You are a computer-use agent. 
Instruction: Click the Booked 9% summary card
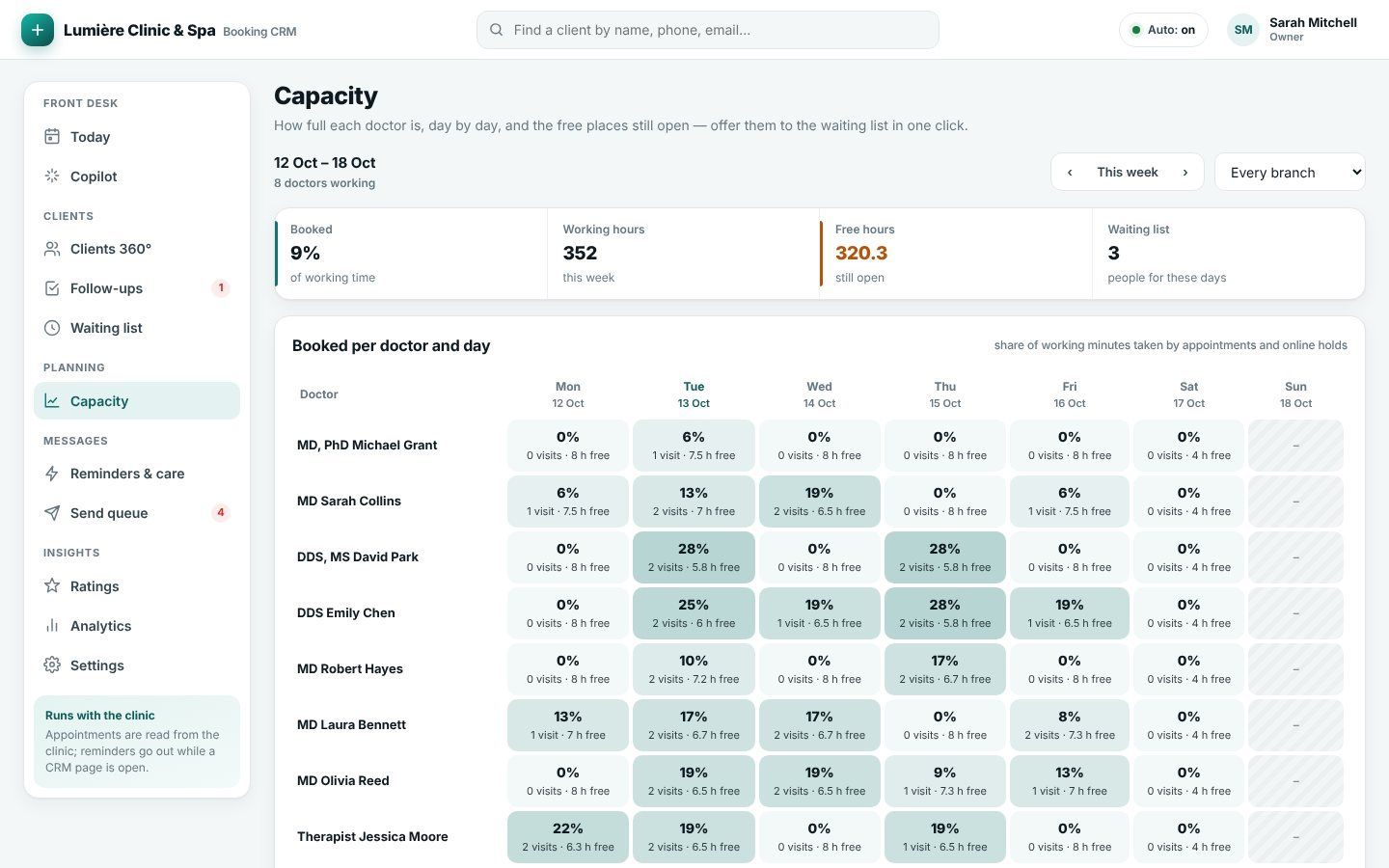[x=411, y=254]
